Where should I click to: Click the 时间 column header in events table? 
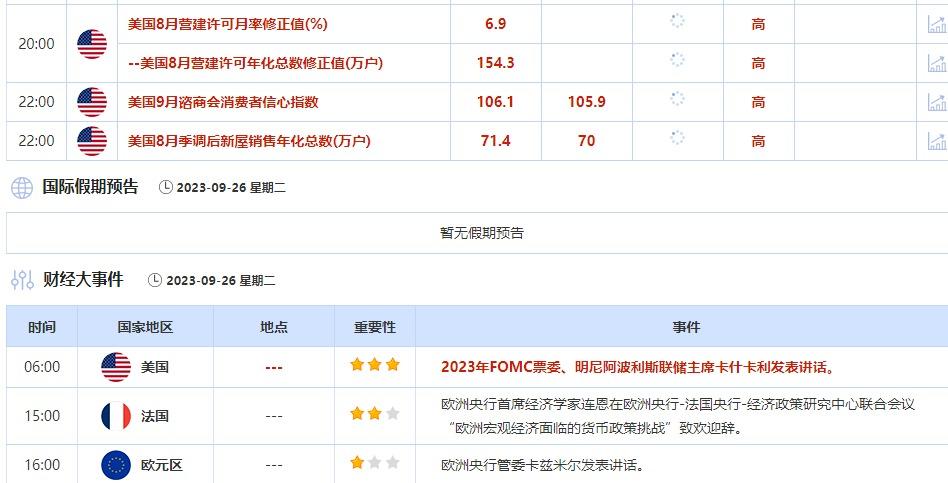click(42, 327)
